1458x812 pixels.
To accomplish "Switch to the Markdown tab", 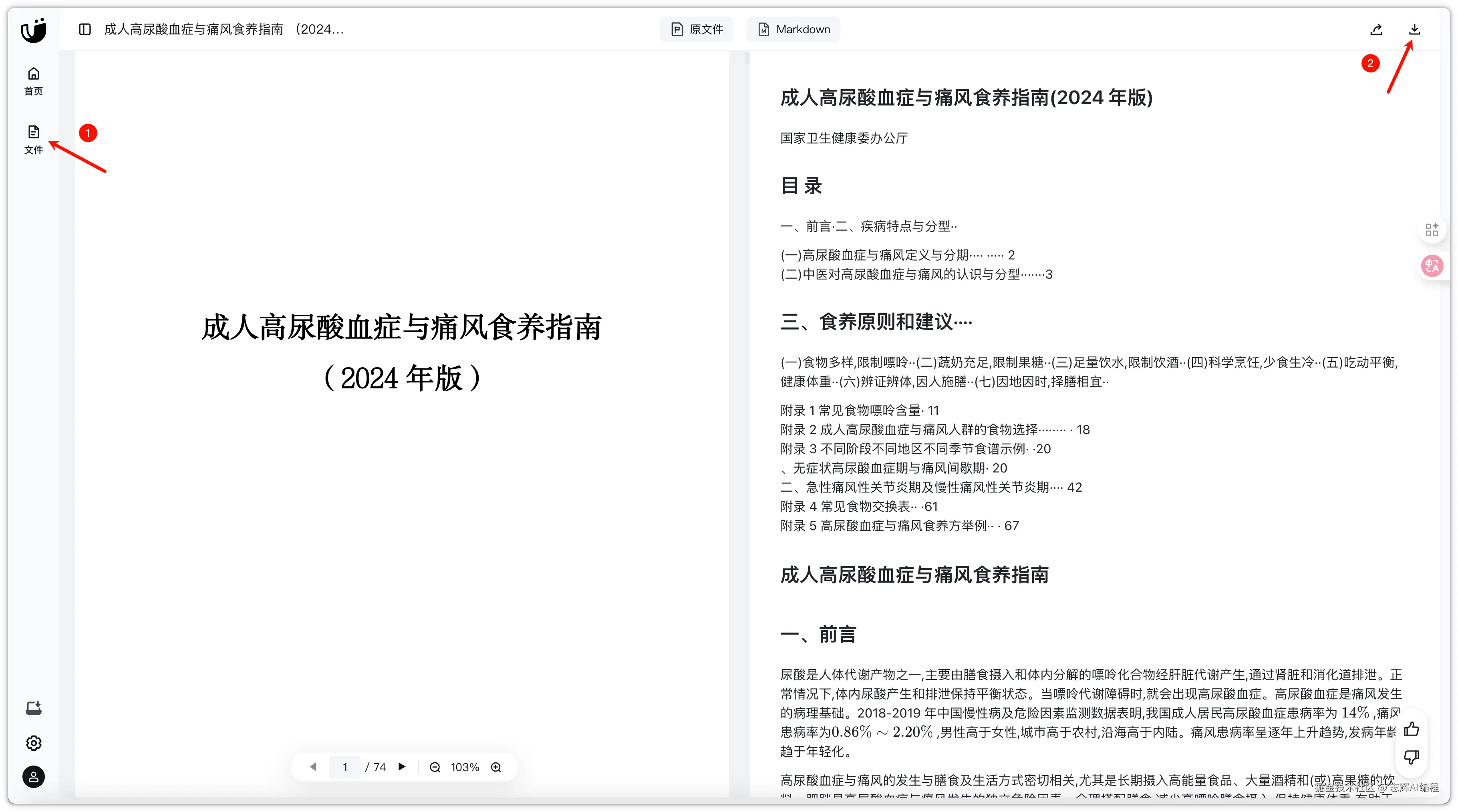I will click(x=793, y=29).
